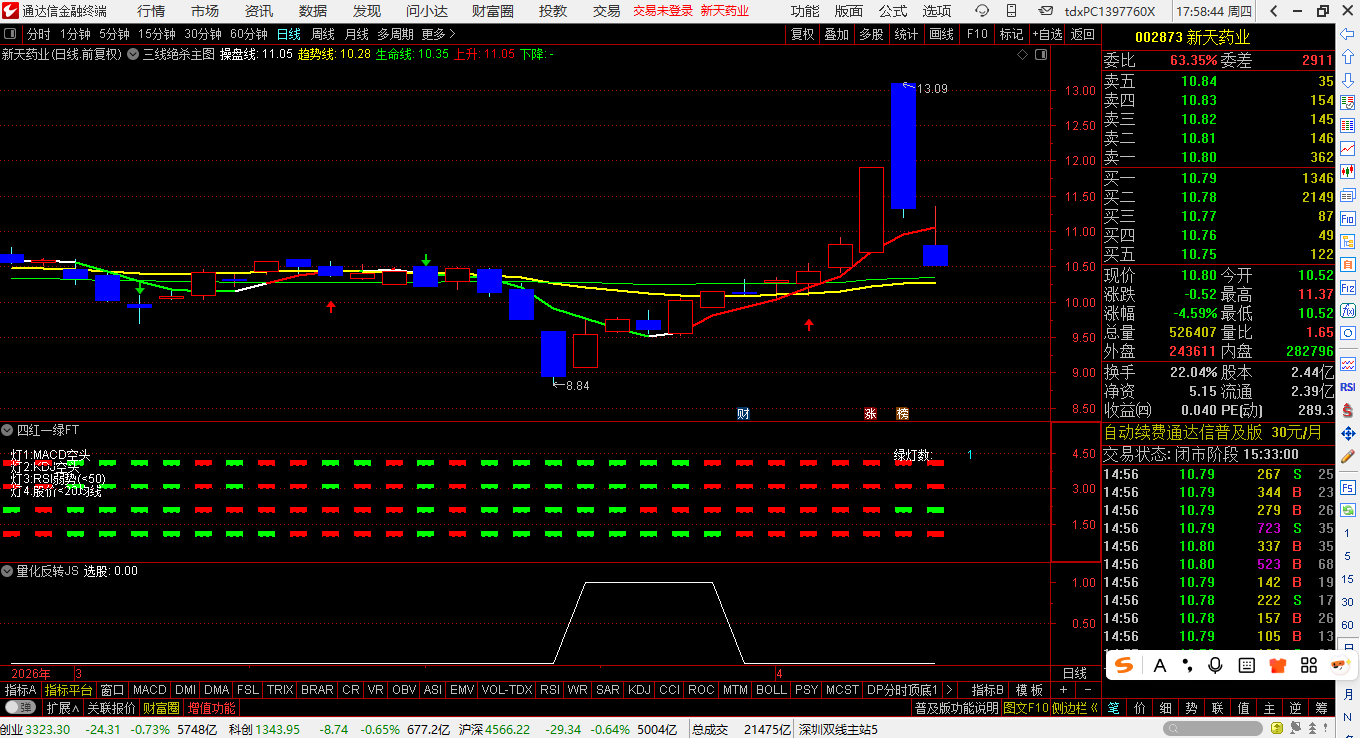
Task: Toggle the switch left of 扩展
Action: point(20,708)
